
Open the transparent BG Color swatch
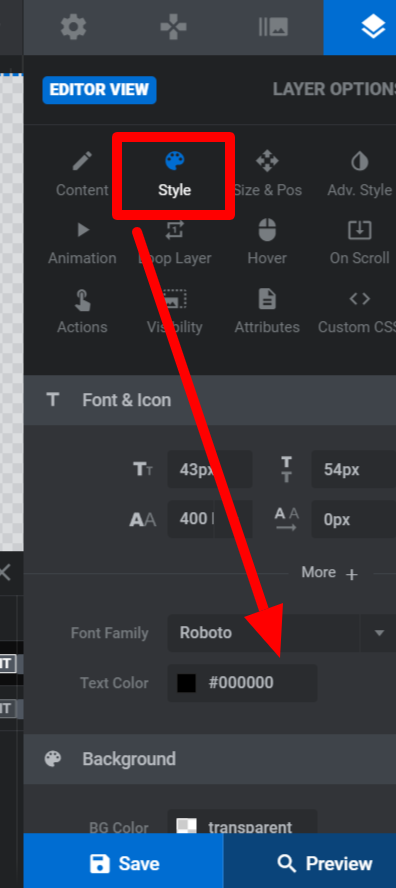coord(186,827)
